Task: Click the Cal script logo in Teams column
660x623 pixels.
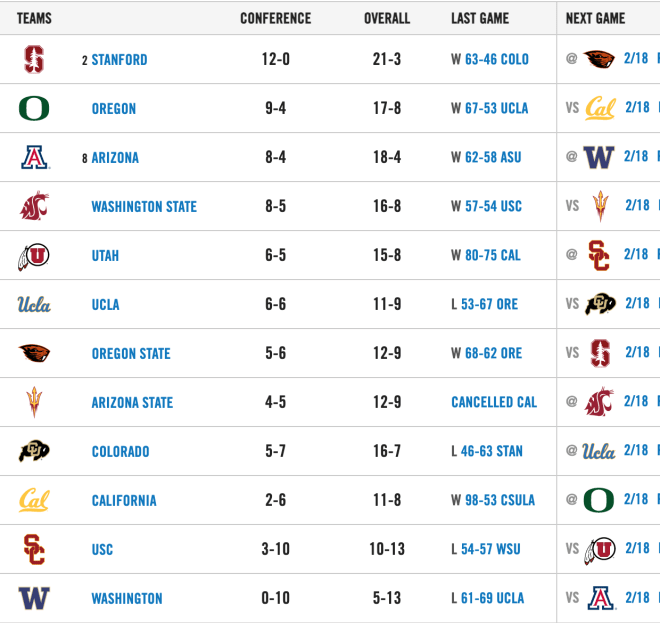Action: pyautogui.click(x=34, y=500)
